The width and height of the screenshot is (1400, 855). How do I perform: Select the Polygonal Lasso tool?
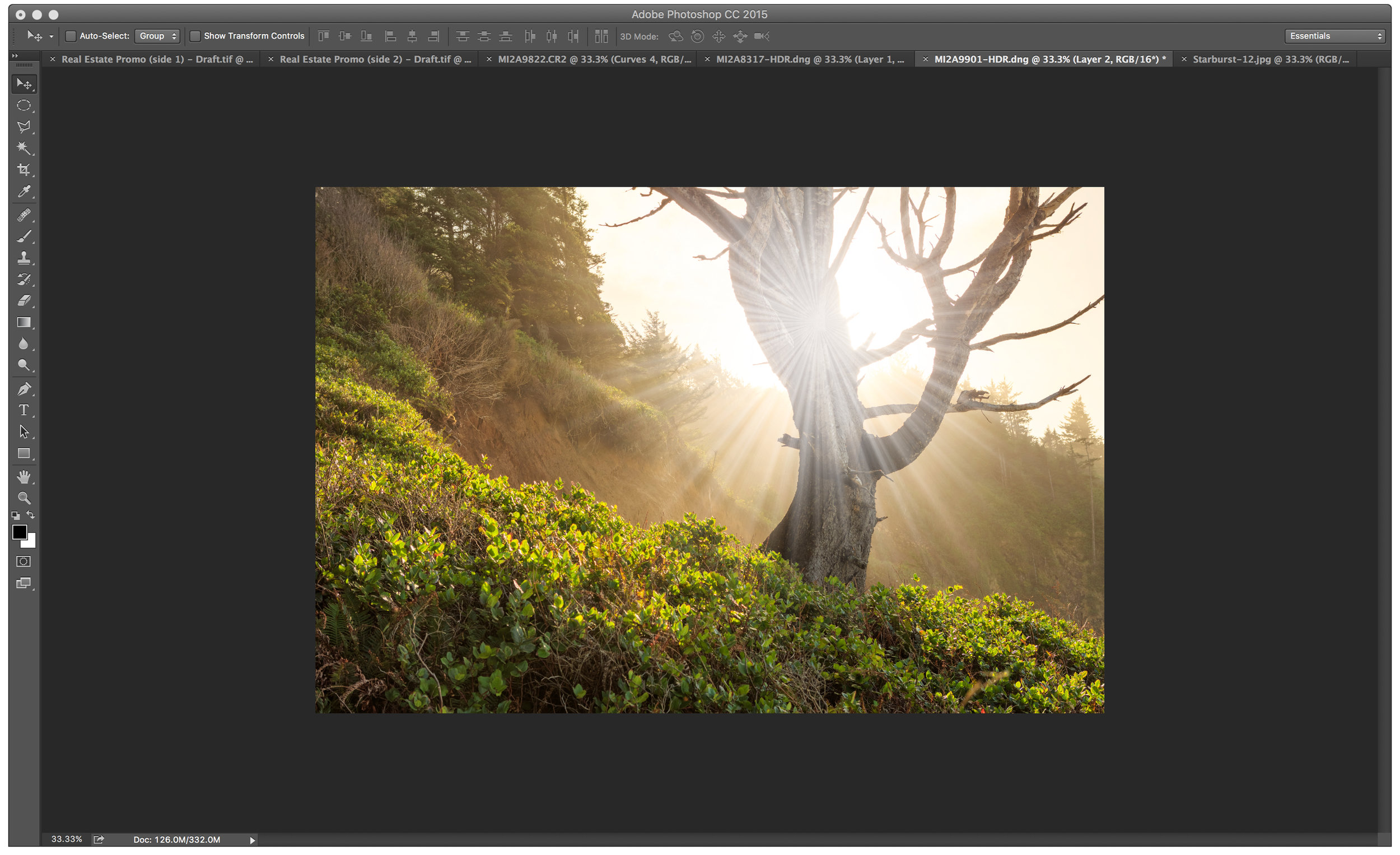24,127
